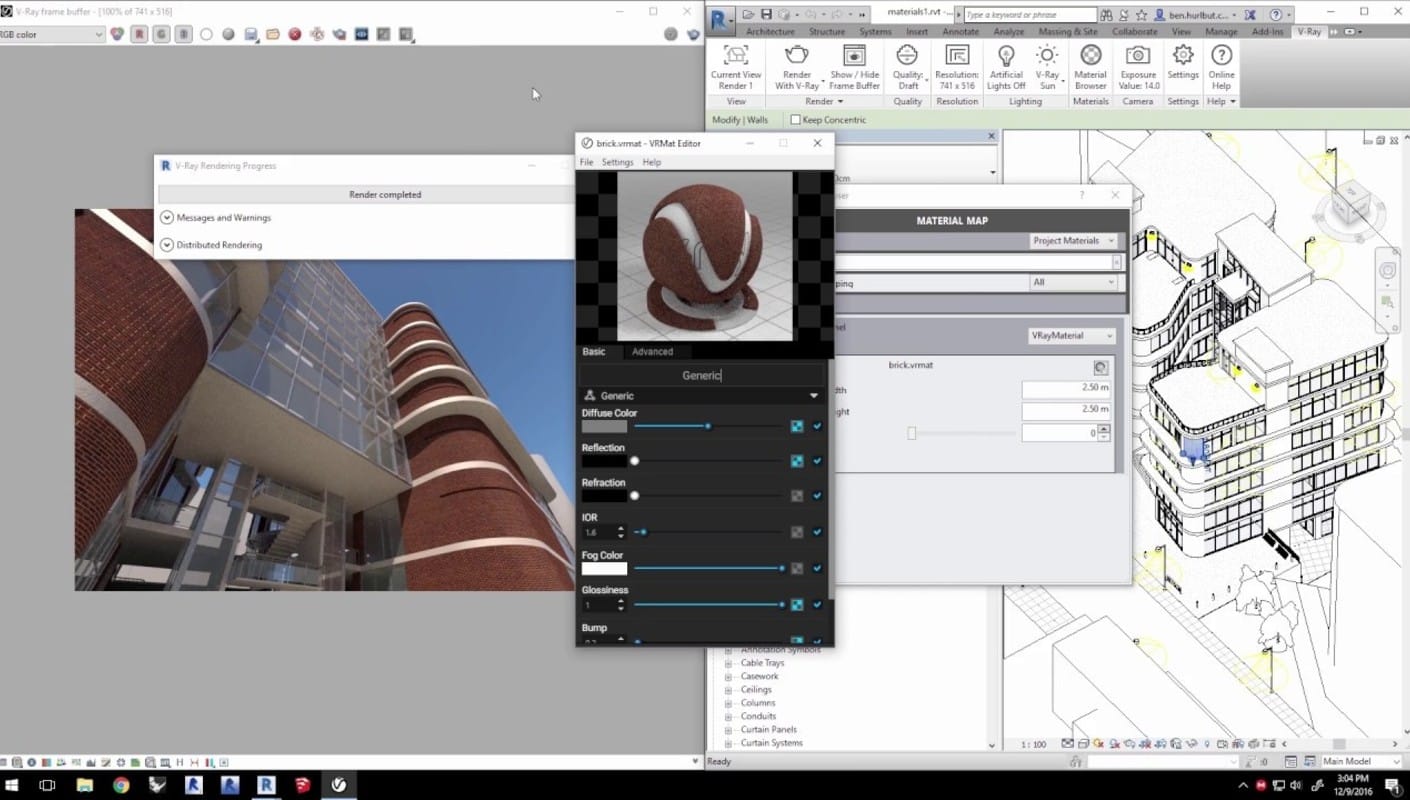Open the Help menu in VRMat Editor
The width and height of the screenshot is (1410, 800).
point(652,162)
